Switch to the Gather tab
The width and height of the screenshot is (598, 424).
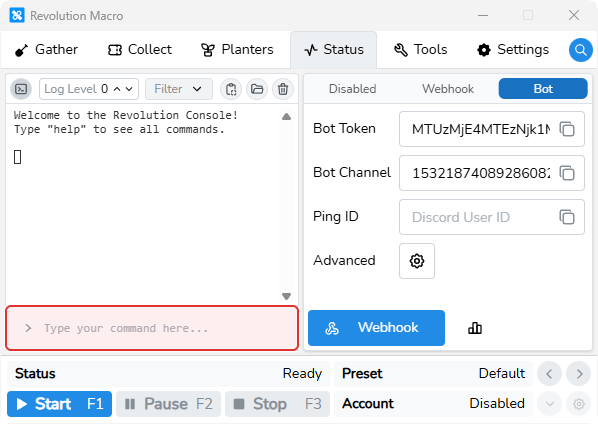coord(46,50)
